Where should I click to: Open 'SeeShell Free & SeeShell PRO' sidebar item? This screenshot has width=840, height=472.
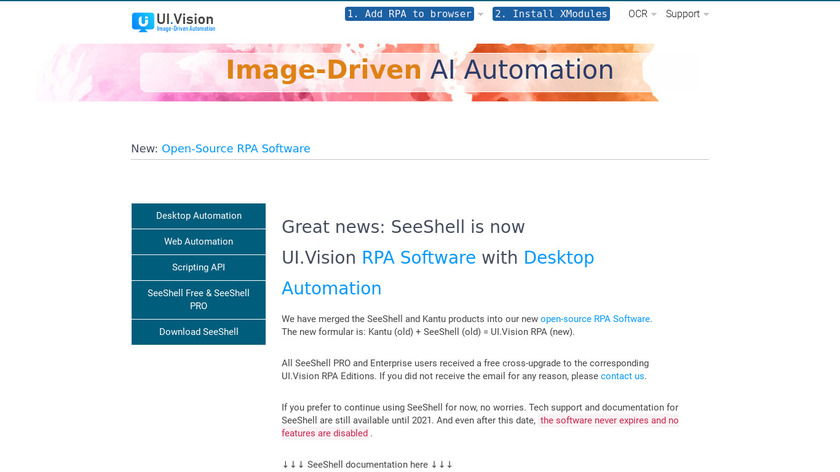[198, 299]
